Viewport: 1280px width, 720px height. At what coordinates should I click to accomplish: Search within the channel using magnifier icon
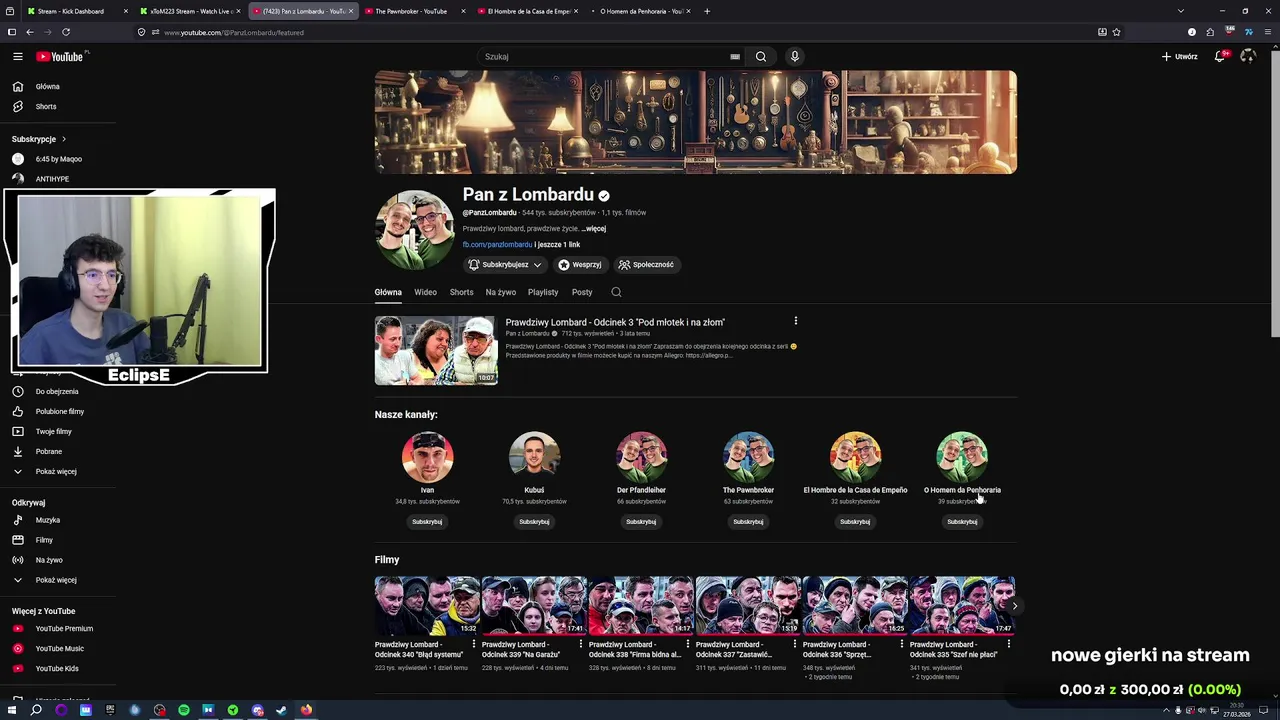(x=616, y=292)
